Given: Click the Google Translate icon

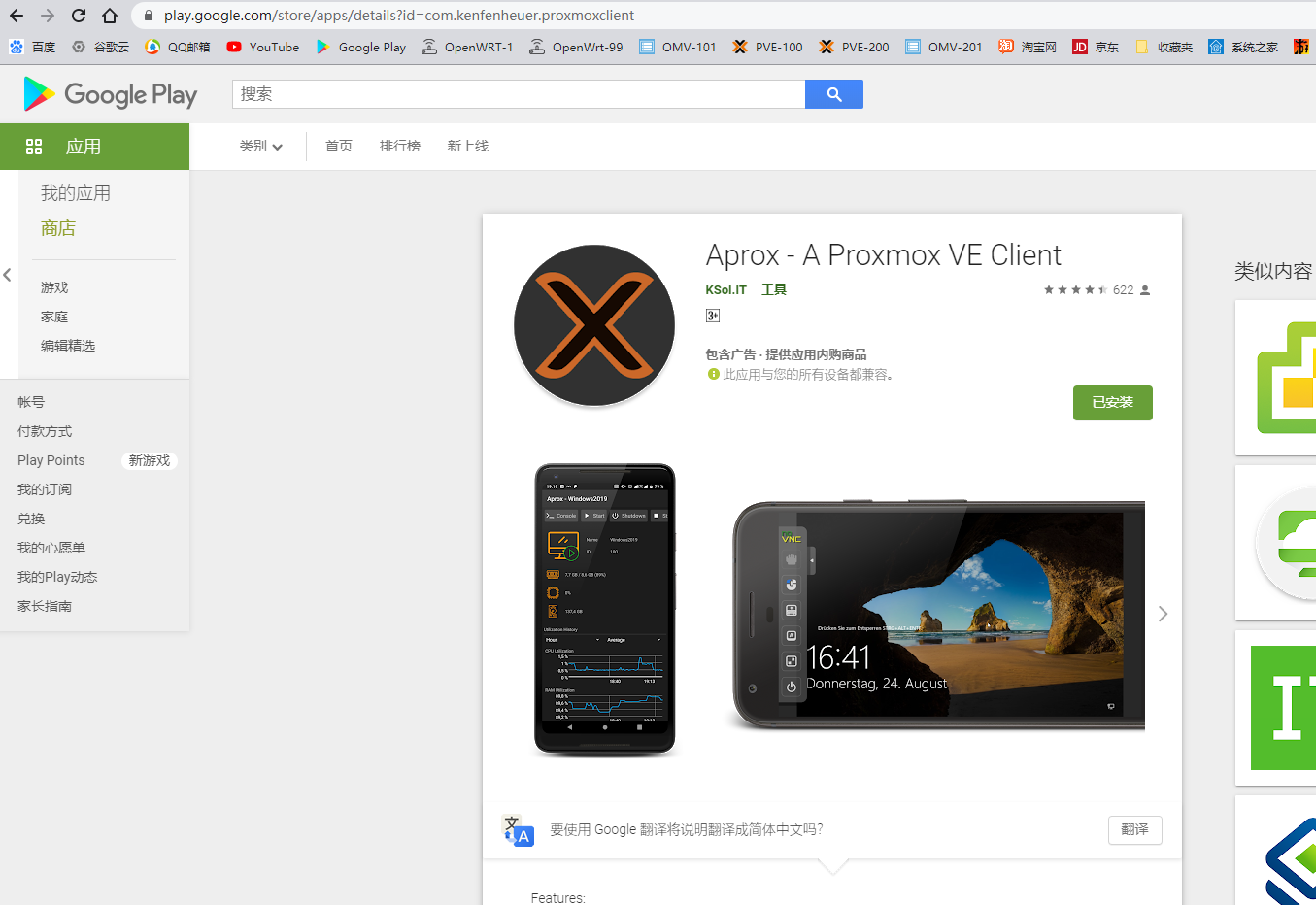Looking at the screenshot, I should point(518,830).
